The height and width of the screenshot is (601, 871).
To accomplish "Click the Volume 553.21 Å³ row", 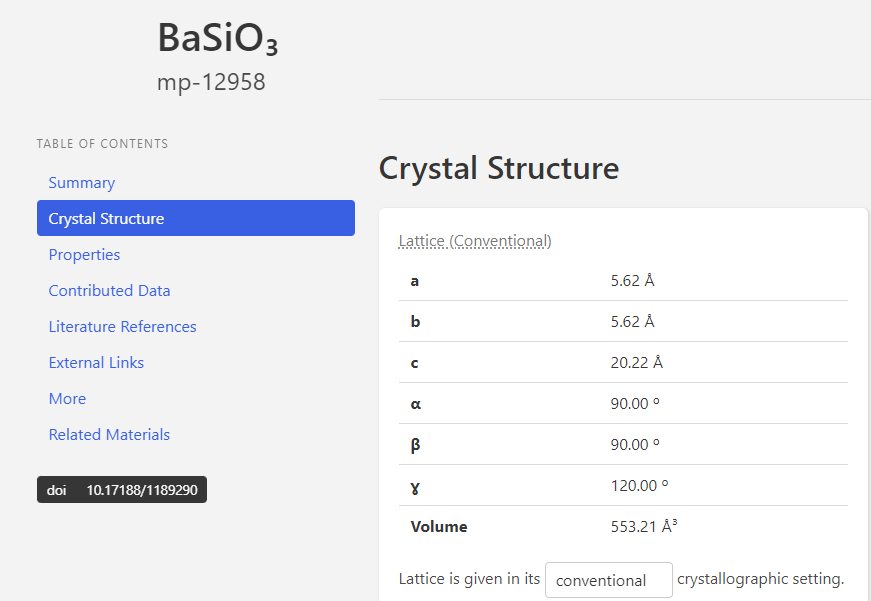I will pyautogui.click(x=623, y=526).
